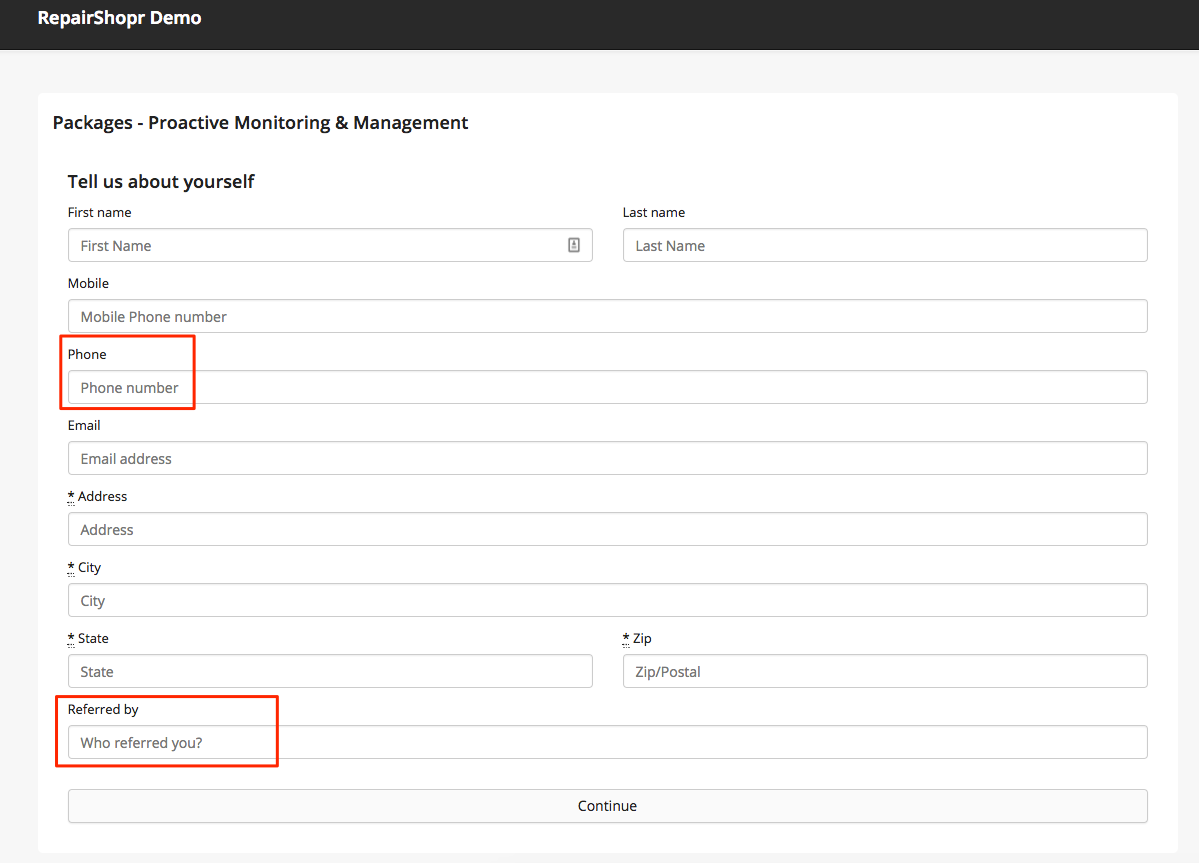Select the State input field

(330, 672)
